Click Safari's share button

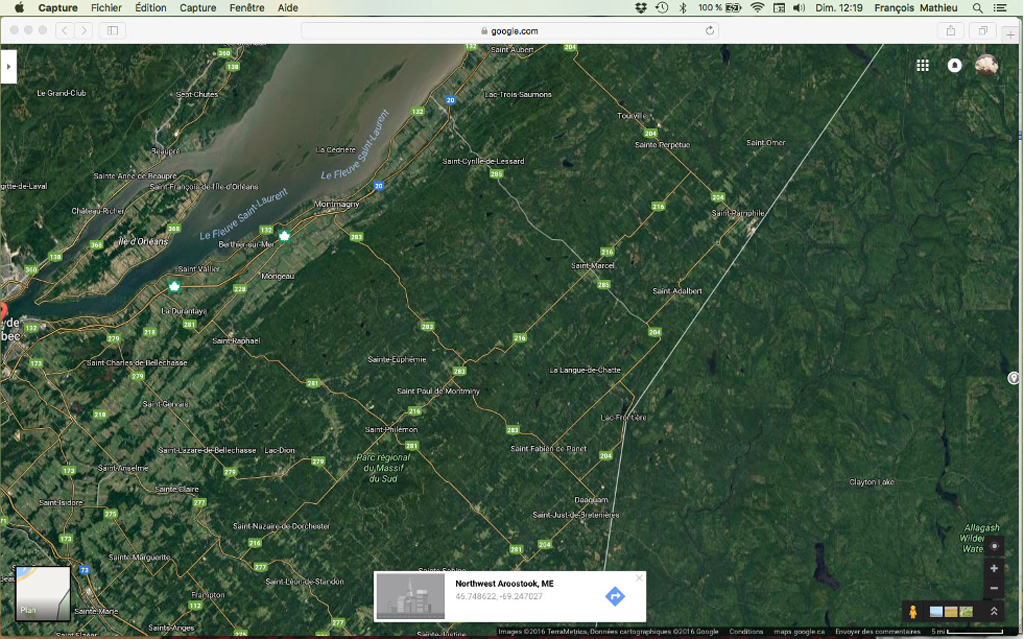click(x=951, y=31)
